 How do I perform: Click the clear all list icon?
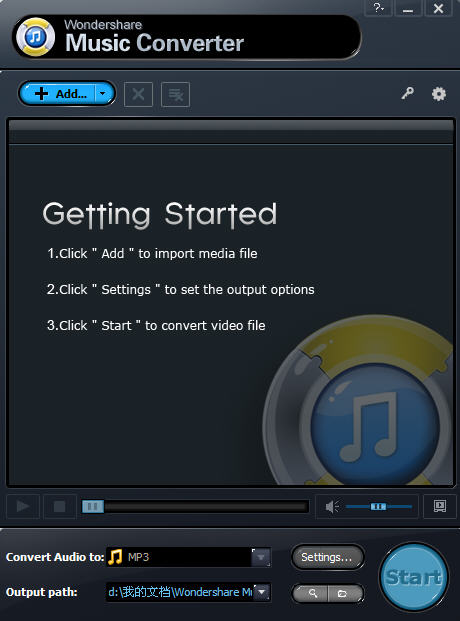[176, 94]
